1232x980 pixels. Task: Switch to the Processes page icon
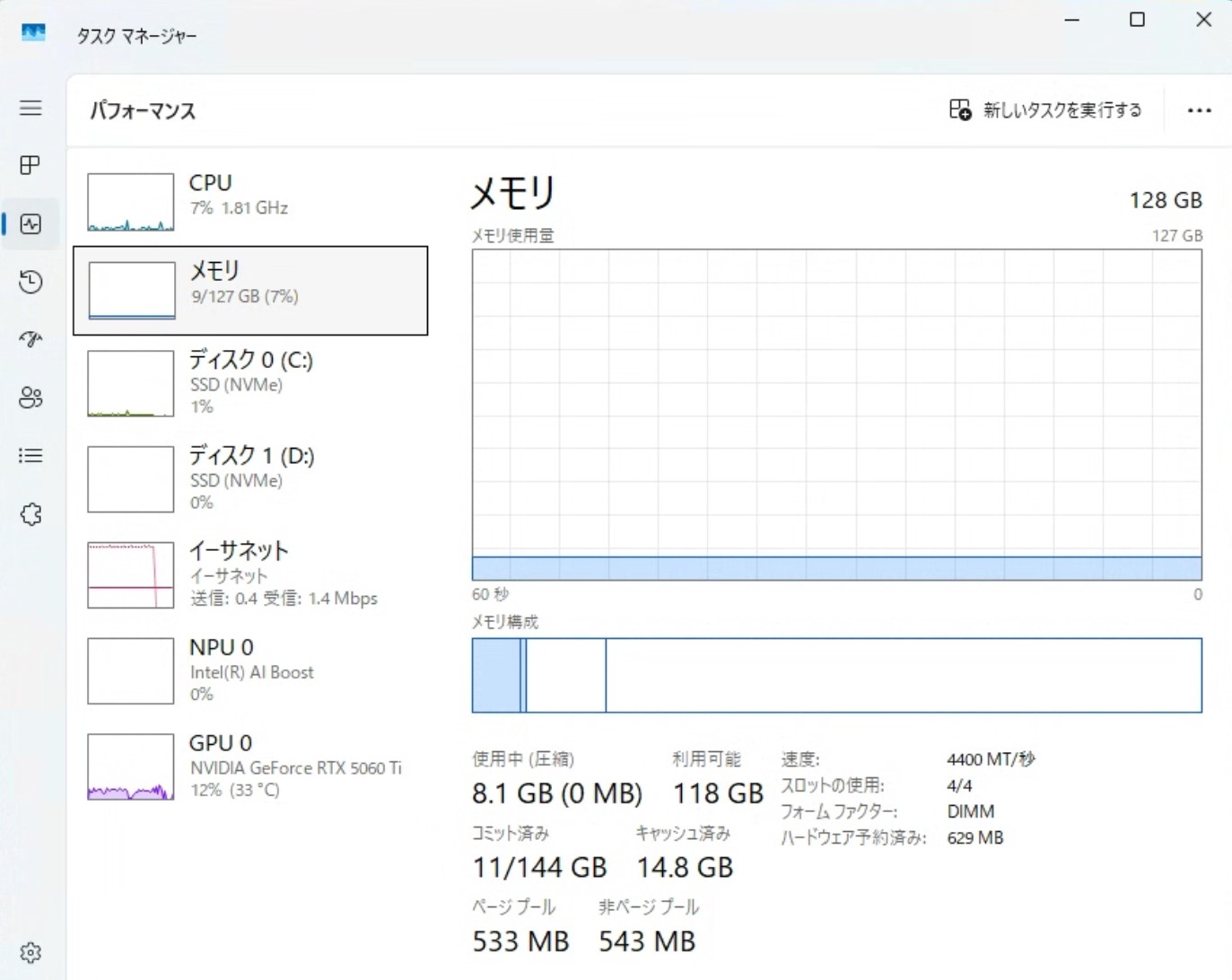[x=31, y=165]
